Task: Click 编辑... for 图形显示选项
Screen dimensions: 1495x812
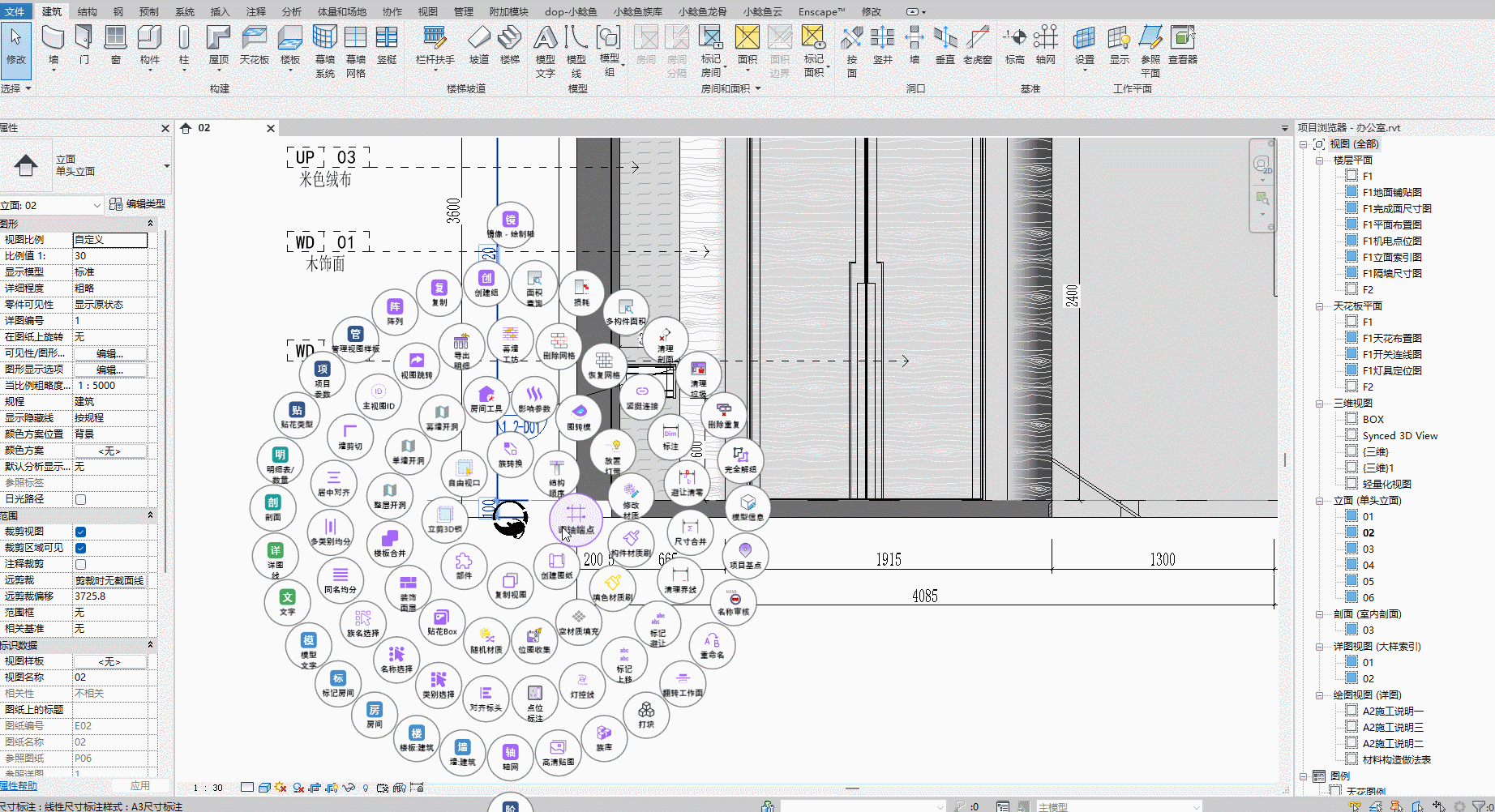Action: pos(110,370)
